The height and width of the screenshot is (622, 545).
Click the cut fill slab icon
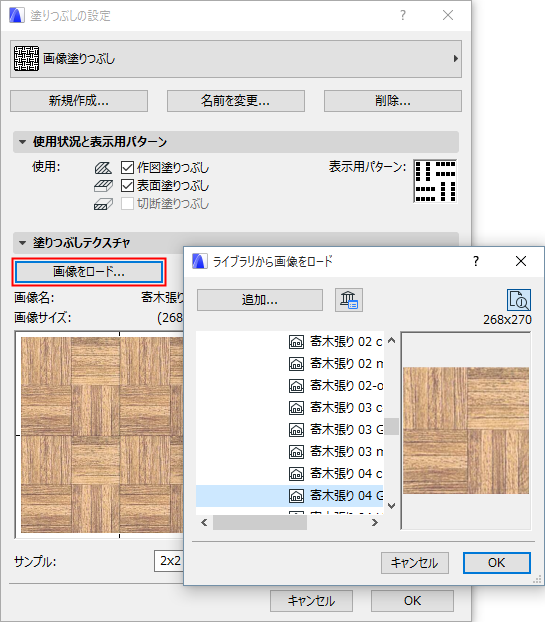(x=103, y=204)
